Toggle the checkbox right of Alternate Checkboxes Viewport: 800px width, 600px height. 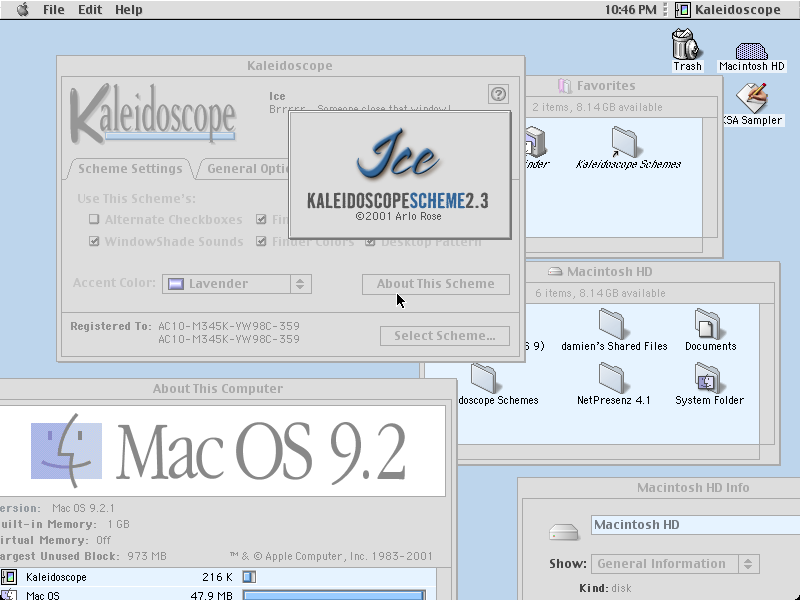[261, 219]
